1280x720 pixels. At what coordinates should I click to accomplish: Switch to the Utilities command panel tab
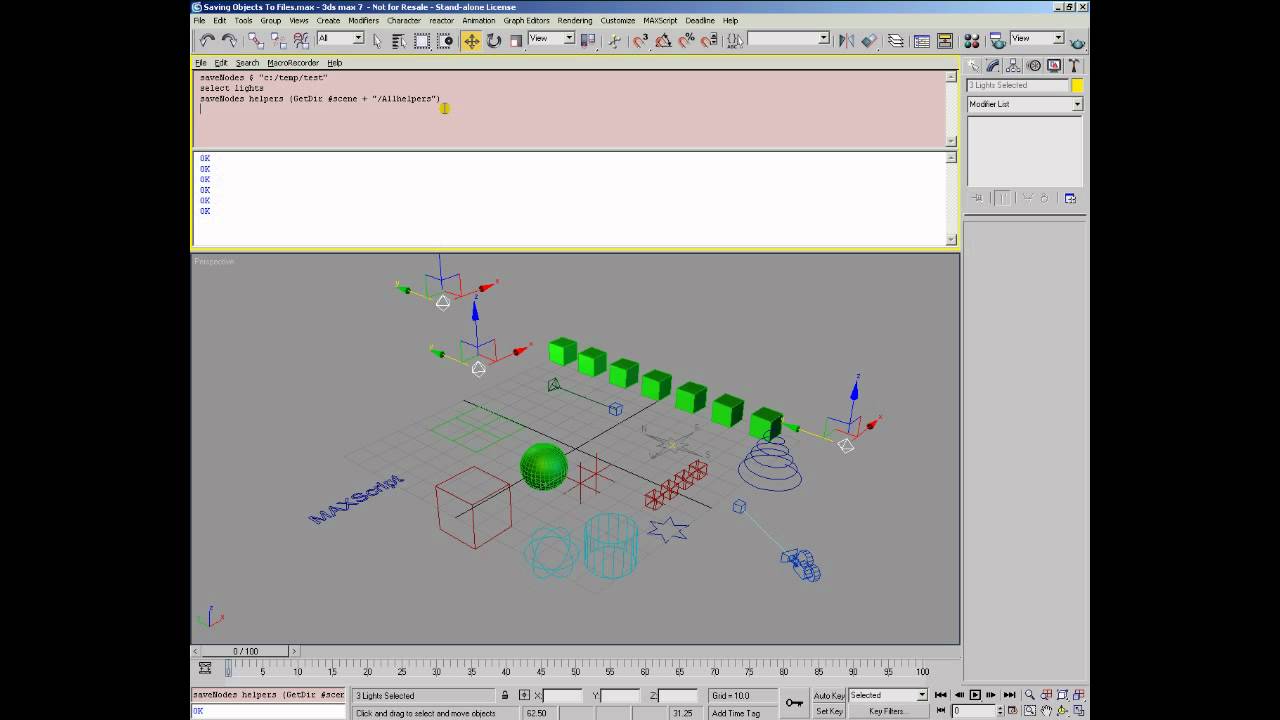click(1075, 65)
